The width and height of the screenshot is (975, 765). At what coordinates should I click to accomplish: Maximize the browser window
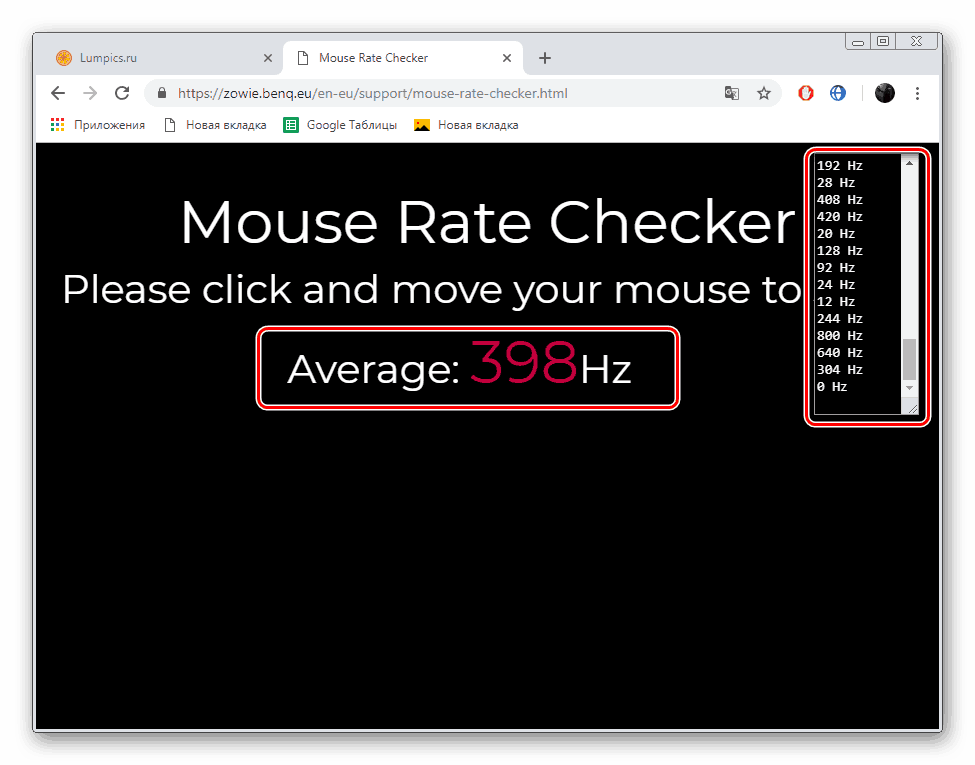[x=883, y=42]
